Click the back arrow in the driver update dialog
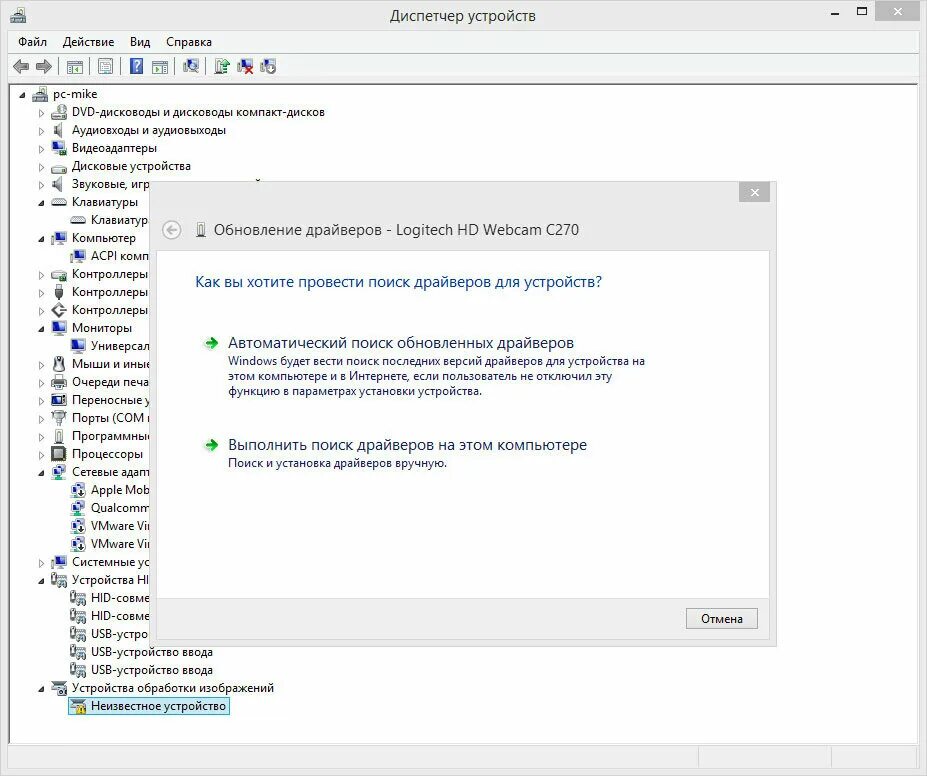Screen dimensions: 927x776 point(172,230)
